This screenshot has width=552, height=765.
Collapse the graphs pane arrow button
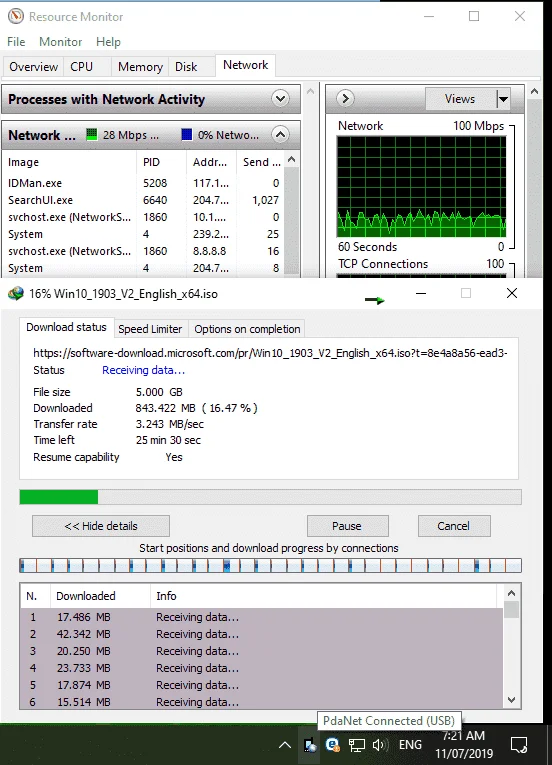345,99
